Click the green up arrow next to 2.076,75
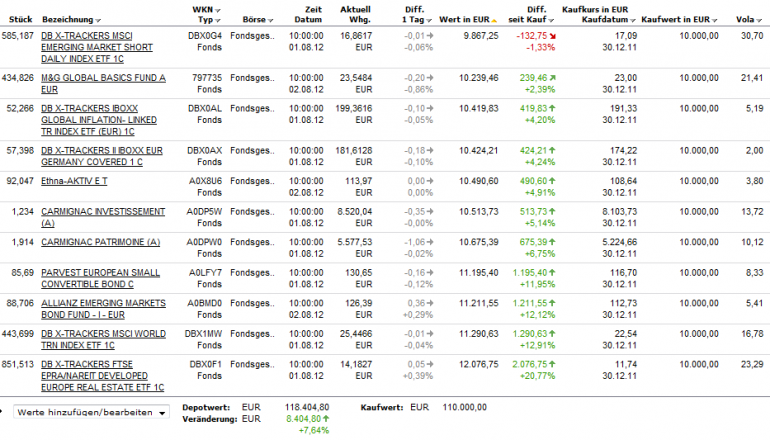 552,364
